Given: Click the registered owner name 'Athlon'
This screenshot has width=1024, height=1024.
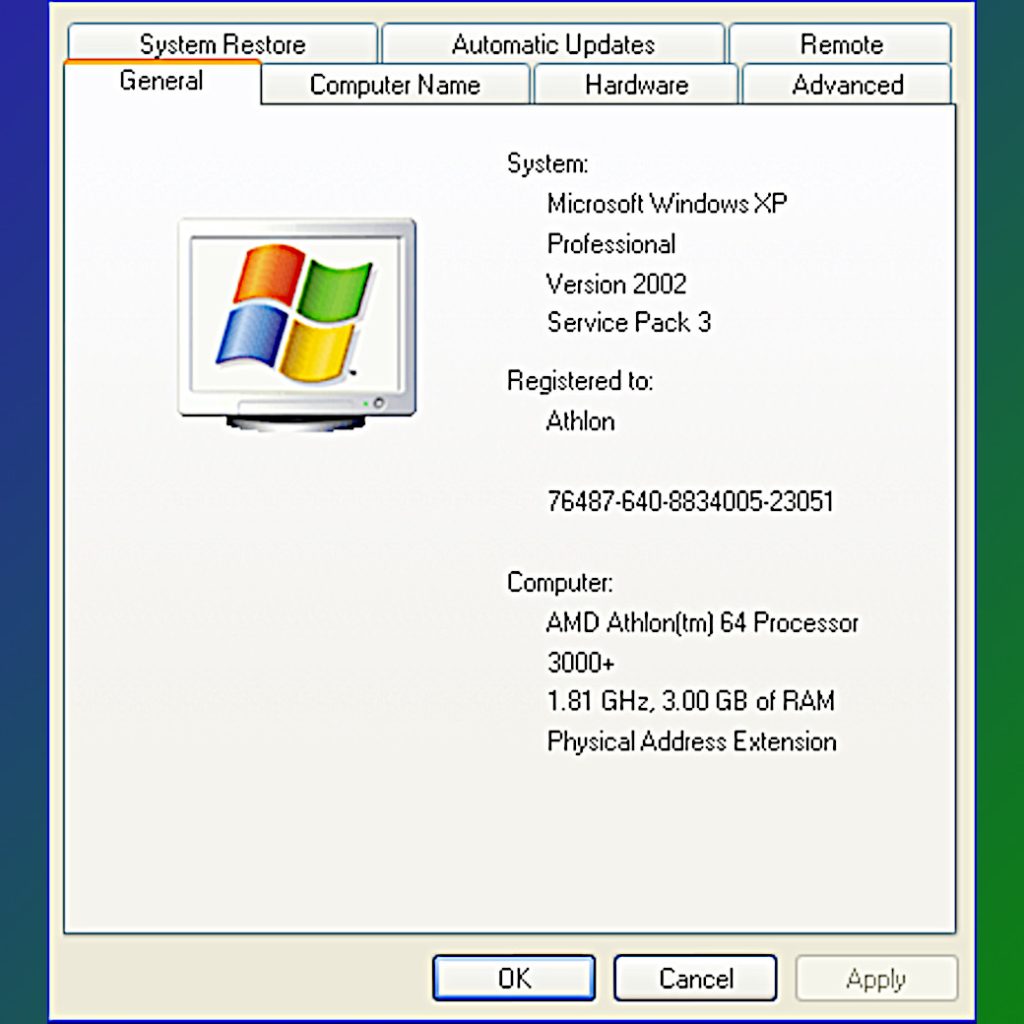Looking at the screenshot, I should point(581,421).
